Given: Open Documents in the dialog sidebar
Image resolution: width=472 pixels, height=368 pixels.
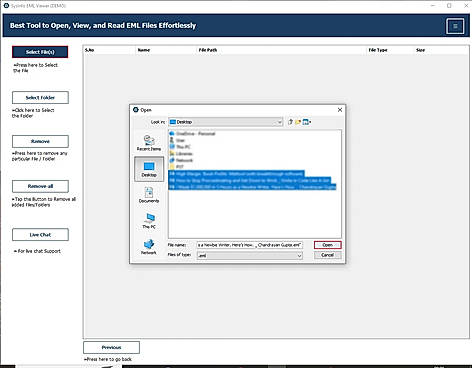Looking at the screenshot, I should tap(149, 195).
